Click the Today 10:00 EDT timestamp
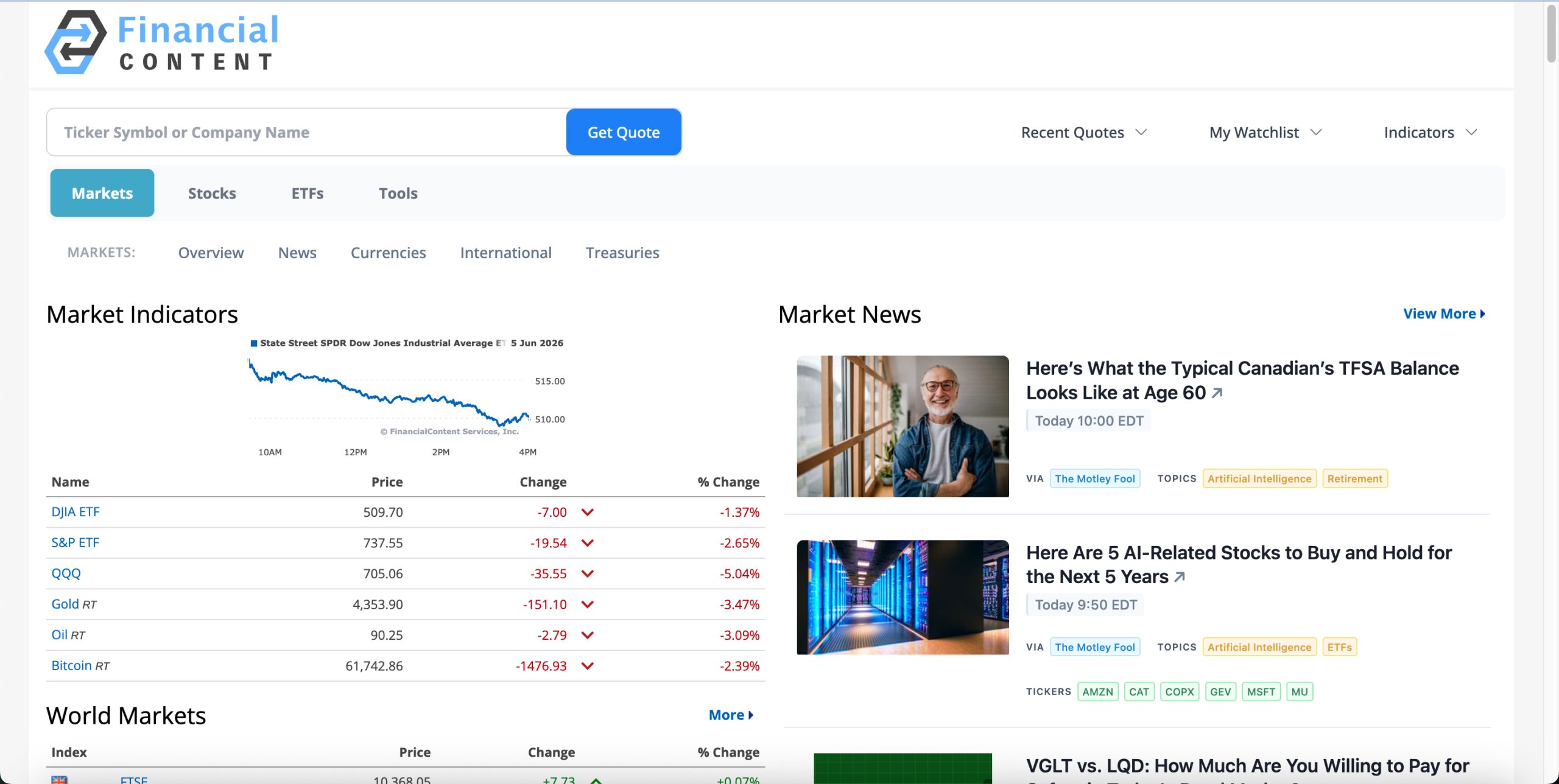 point(1089,421)
